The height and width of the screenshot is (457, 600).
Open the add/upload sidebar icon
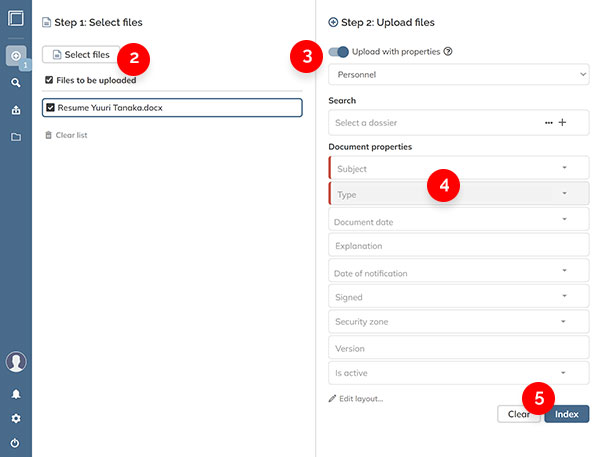15,55
